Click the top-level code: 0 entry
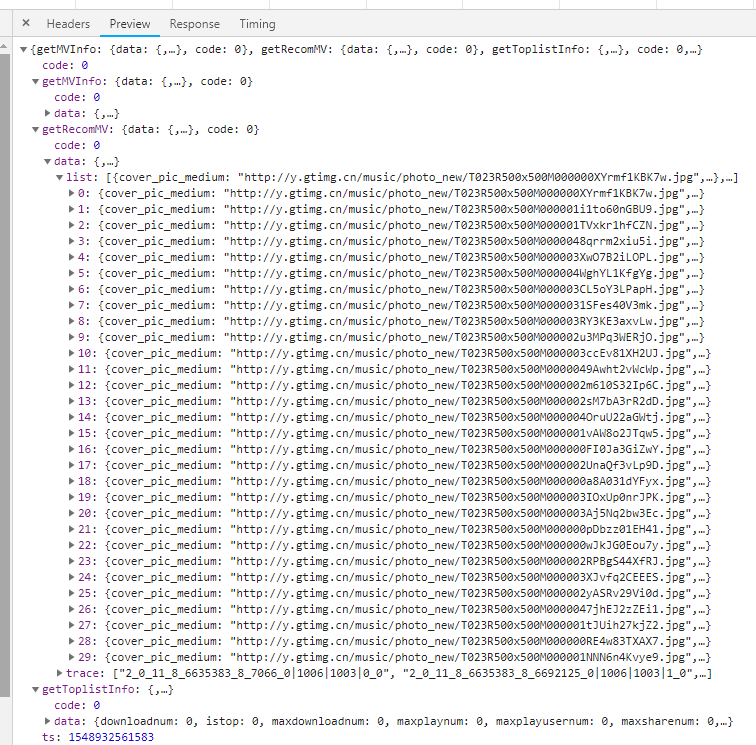Viewport: 756px width, 745px height. pyautogui.click(x=65, y=65)
